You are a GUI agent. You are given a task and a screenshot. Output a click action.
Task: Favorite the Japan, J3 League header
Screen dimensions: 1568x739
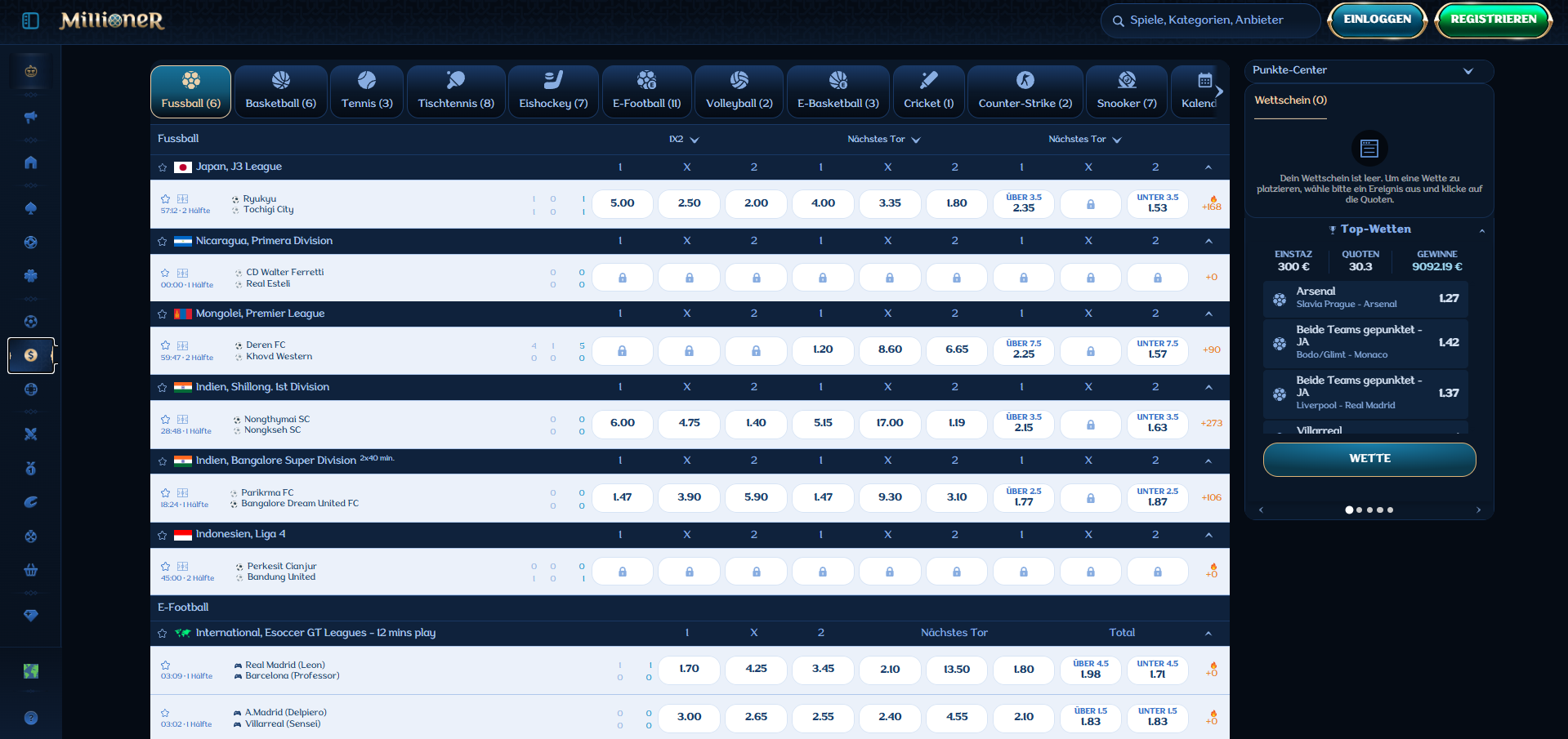coord(161,167)
